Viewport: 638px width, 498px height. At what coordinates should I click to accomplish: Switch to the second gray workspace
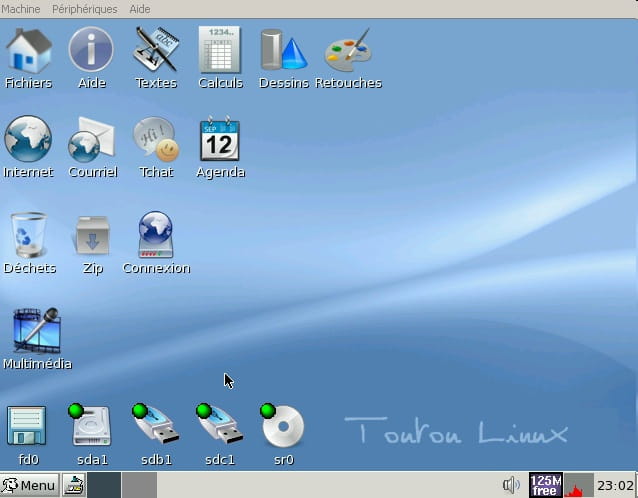[x=140, y=485]
